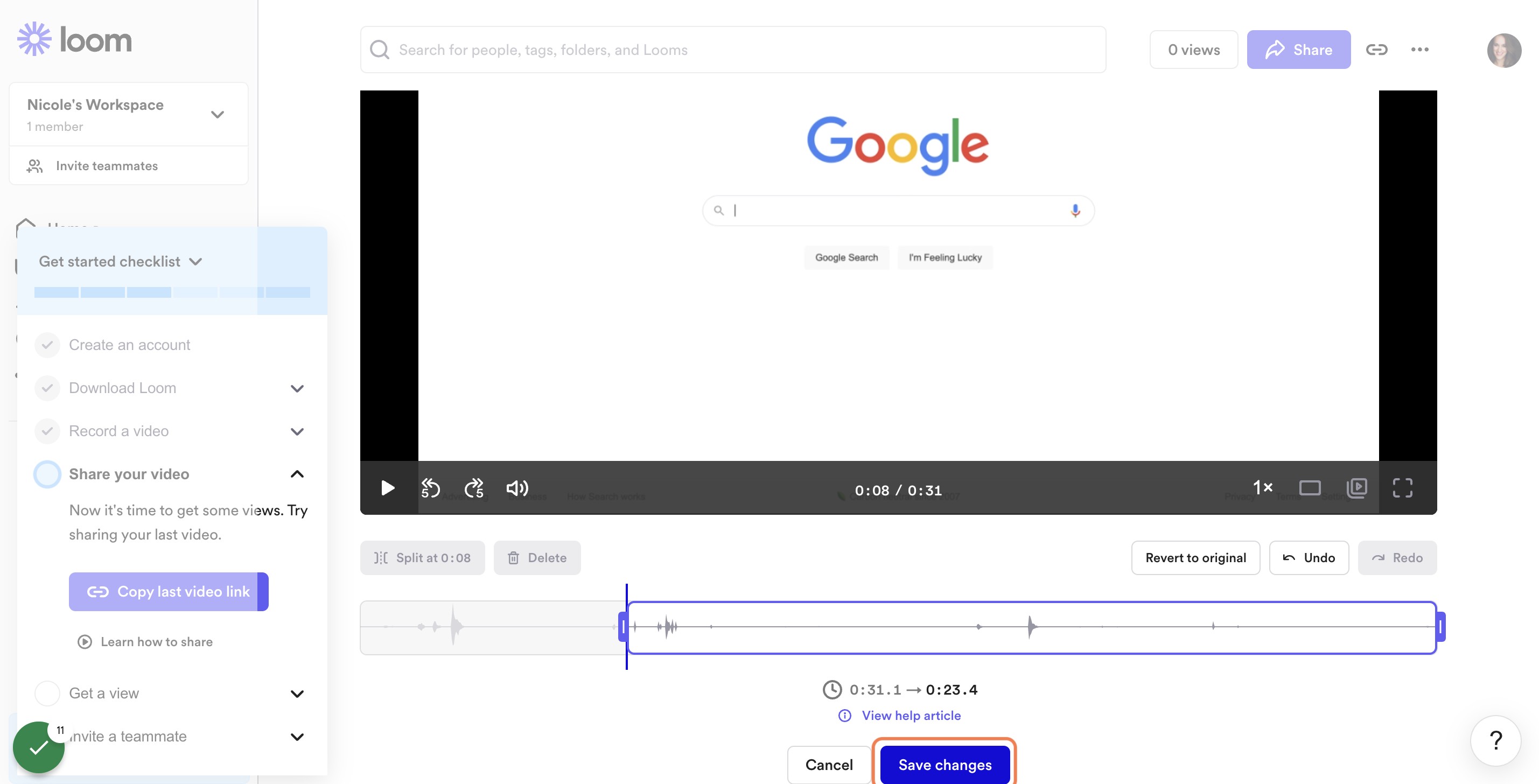The height and width of the screenshot is (784, 1539).
Task: Click the Looms search field
Action: pyautogui.click(x=732, y=50)
